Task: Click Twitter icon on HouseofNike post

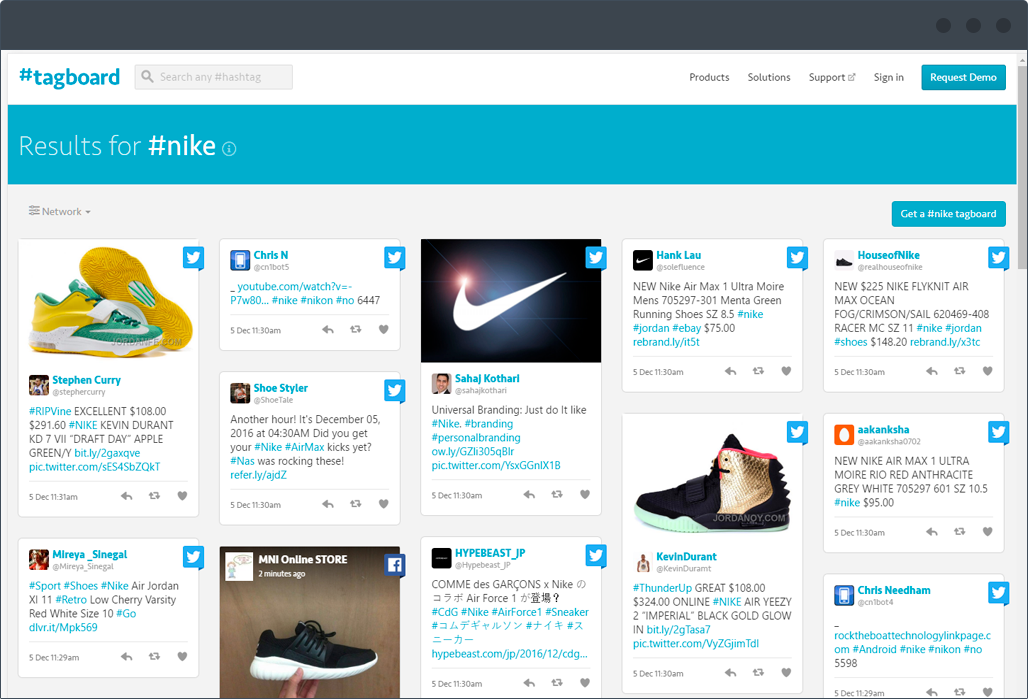Action: (998, 258)
